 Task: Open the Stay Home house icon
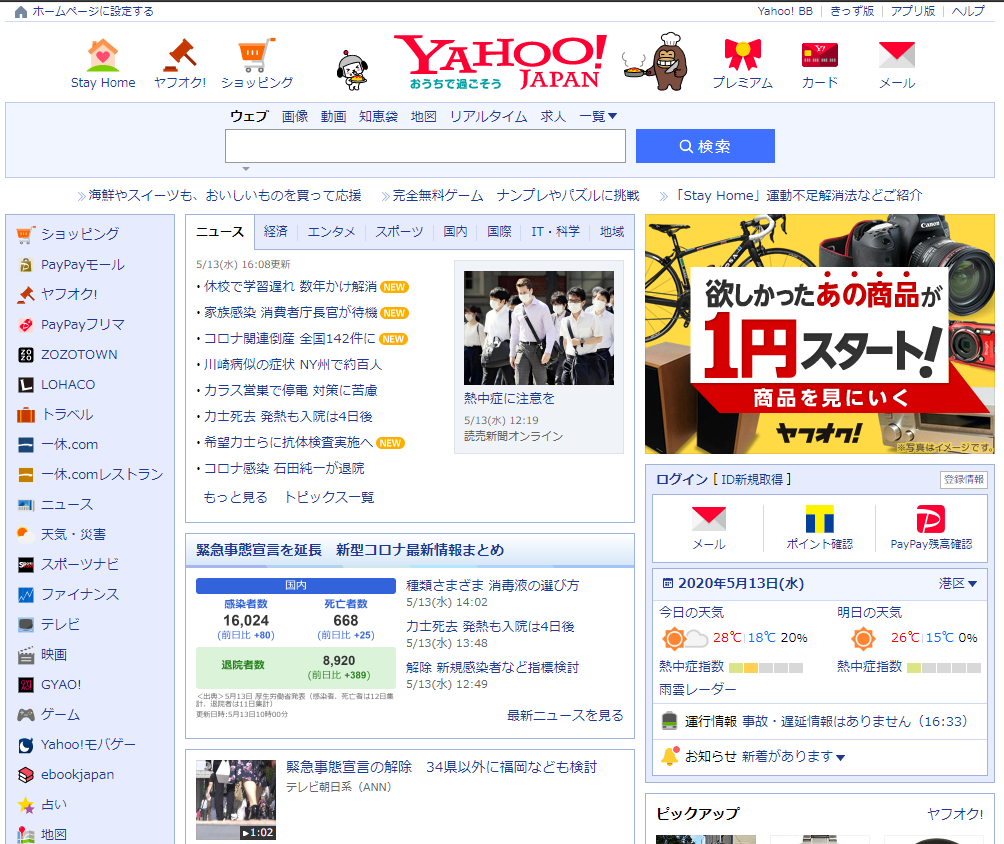tap(102, 55)
